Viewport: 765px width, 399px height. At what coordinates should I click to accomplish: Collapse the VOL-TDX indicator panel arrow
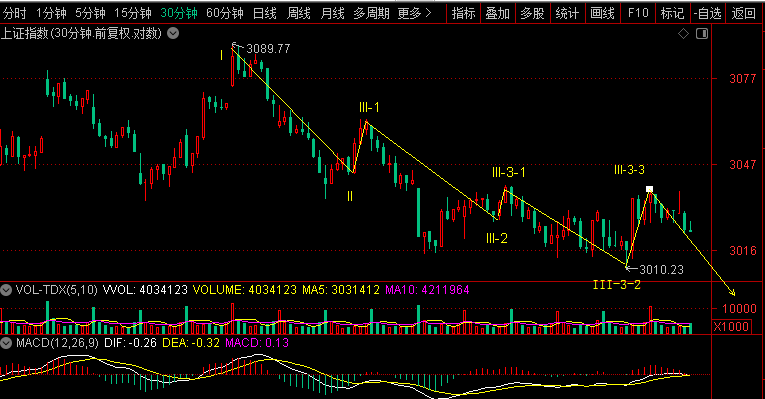click(6, 290)
